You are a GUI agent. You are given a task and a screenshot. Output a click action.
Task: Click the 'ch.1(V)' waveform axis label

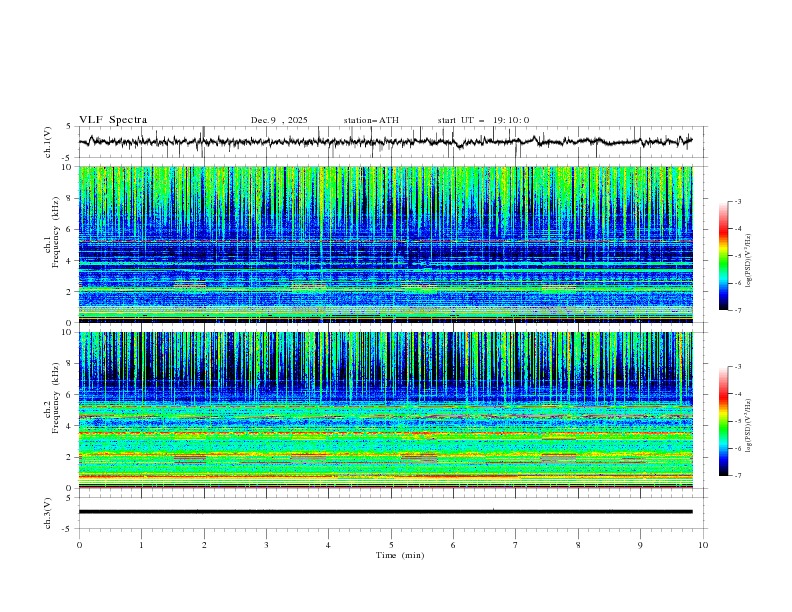[48, 142]
